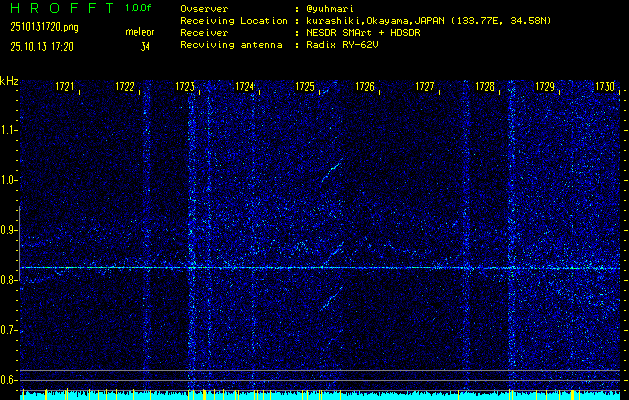
Task: Click the kHz axis unit label
Action: pyautogui.click(x=9, y=81)
